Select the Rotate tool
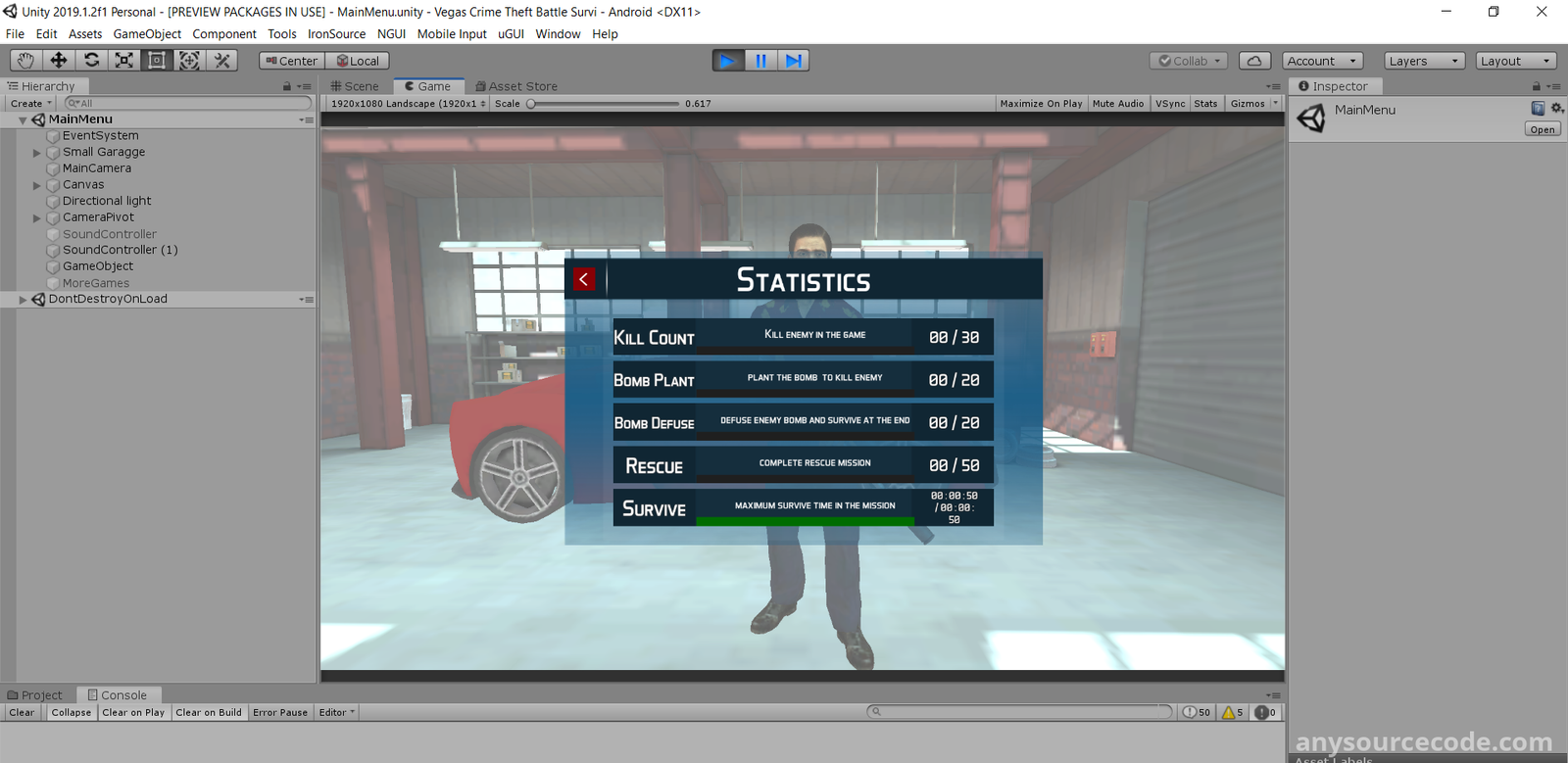The image size is (1568, 763). point(91,61)
